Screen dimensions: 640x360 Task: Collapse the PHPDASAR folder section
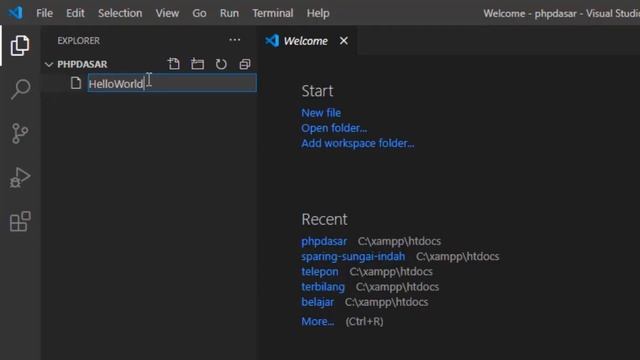coord(49,64)
